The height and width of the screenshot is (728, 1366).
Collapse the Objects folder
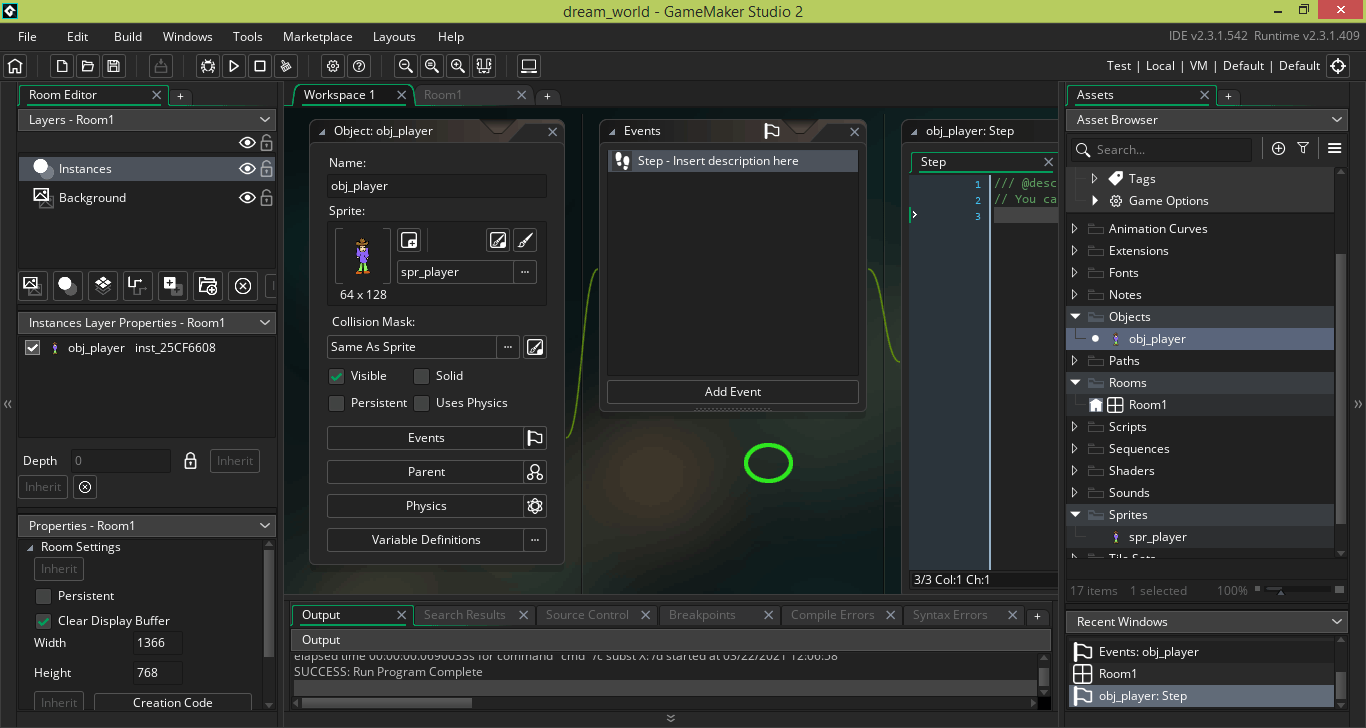click(1075, 317)
